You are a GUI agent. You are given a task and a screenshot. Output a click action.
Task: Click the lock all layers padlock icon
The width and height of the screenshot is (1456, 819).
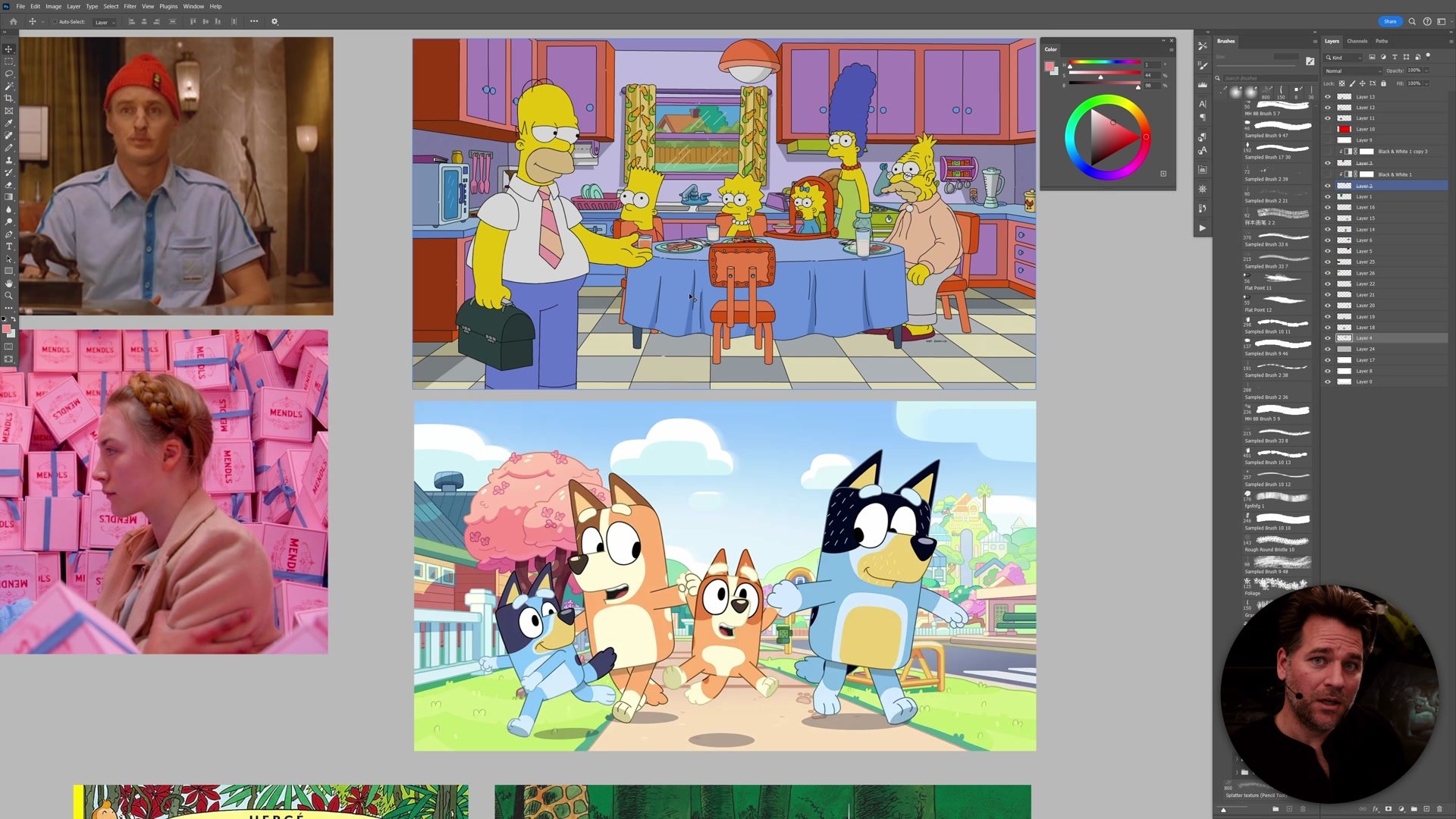tap(1383, 83)
